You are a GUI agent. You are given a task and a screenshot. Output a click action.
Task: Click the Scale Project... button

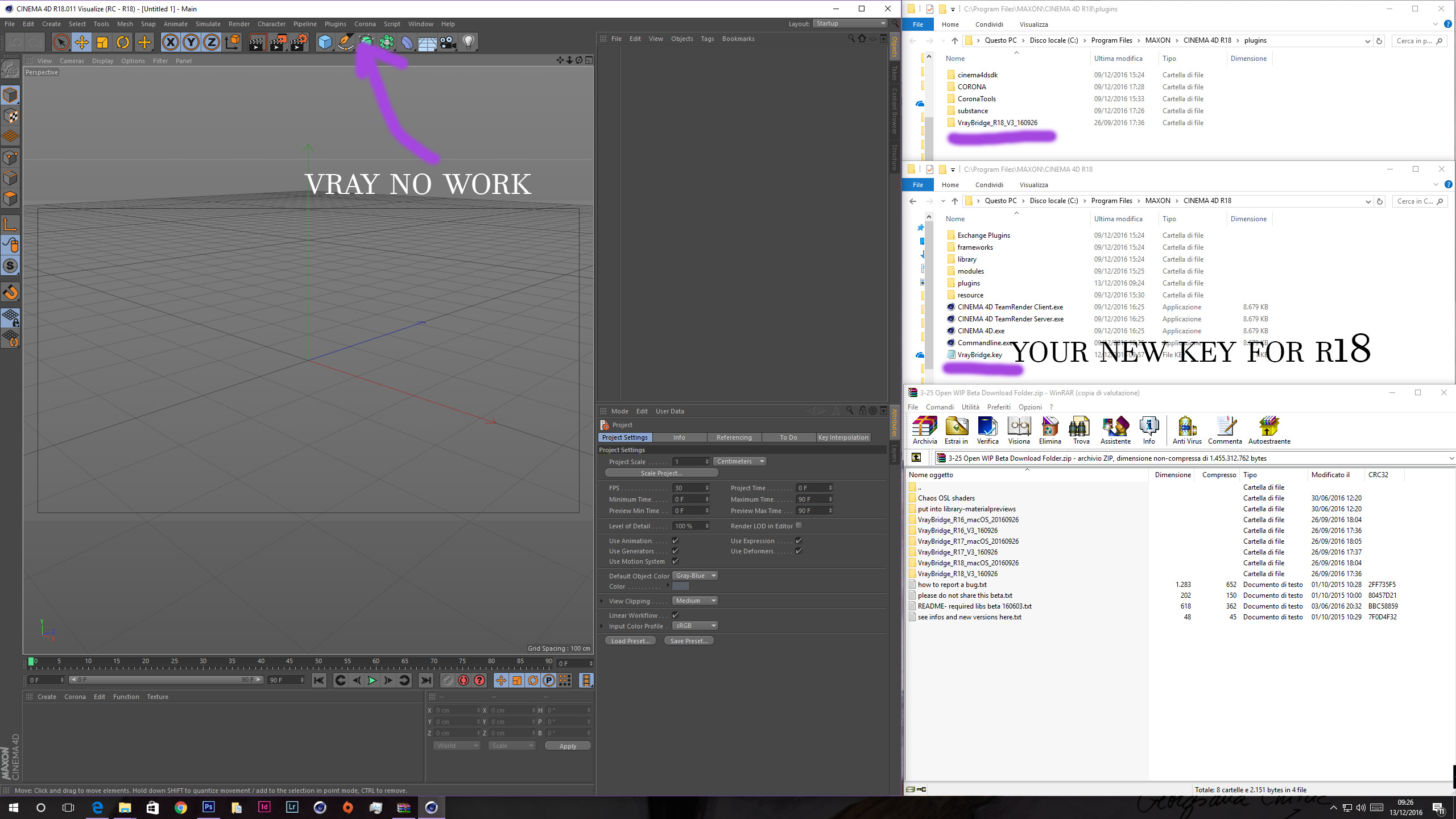point(661,473)
